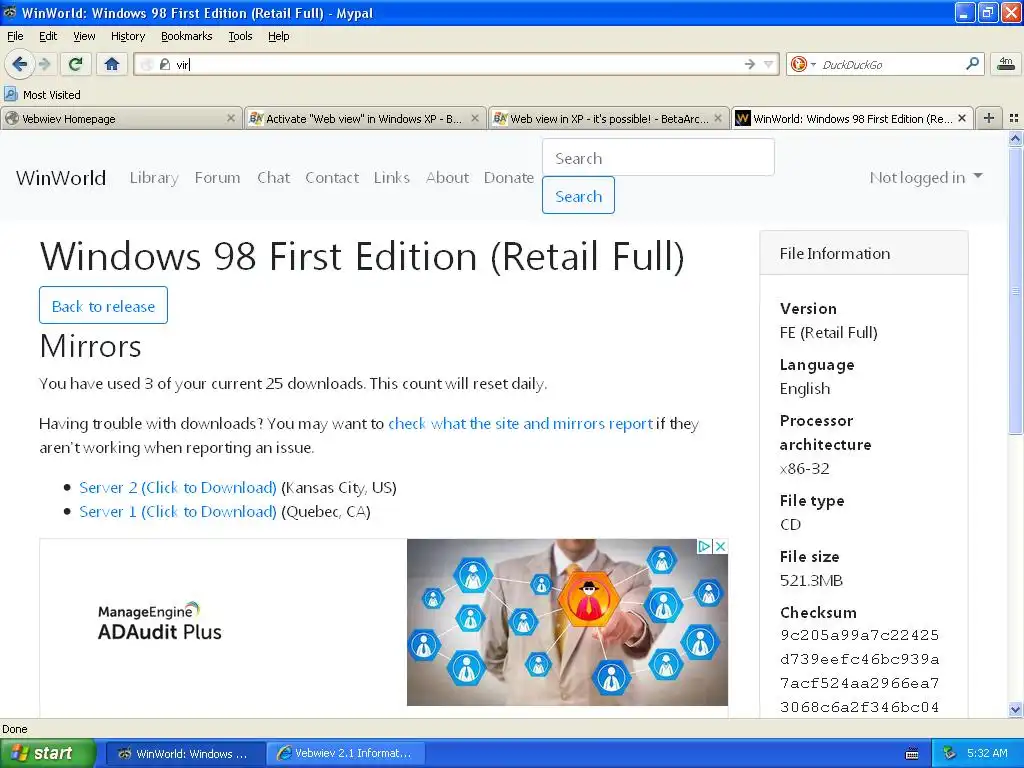The width and height of the screenshot is (1024, 768).
Task: Open the Home page button
Action: 112,64
